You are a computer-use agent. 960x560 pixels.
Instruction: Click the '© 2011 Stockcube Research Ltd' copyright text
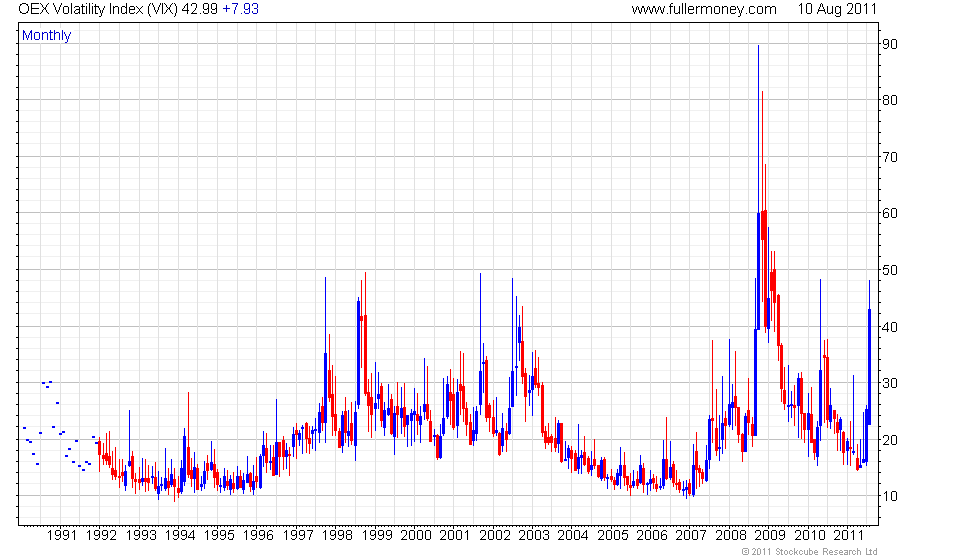[809, 552]
